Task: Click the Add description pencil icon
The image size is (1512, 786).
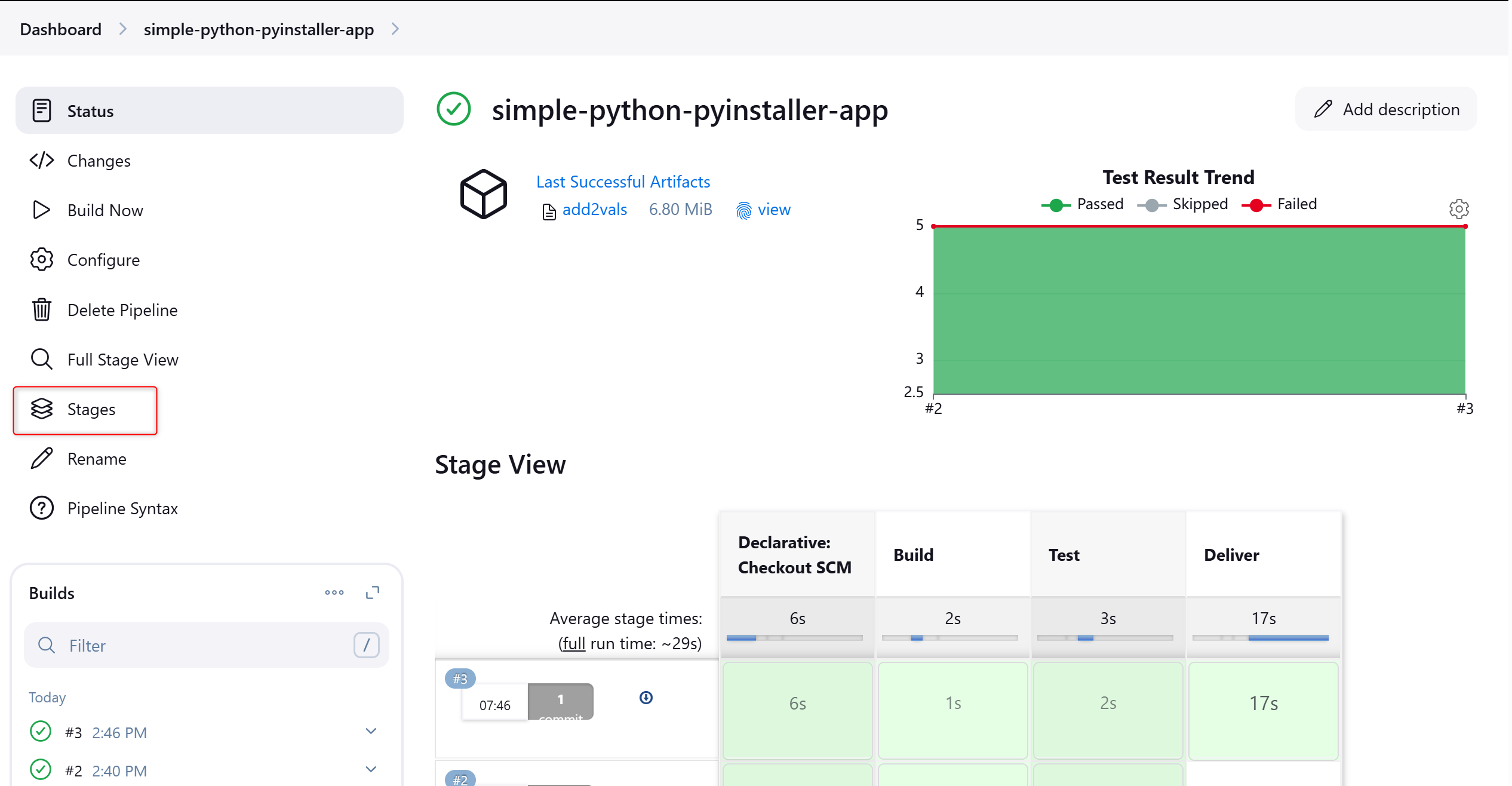Action: [1323, 109]
